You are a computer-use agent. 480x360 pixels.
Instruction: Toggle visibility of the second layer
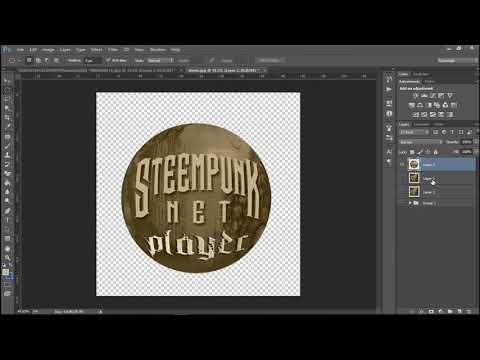[403, 178]
